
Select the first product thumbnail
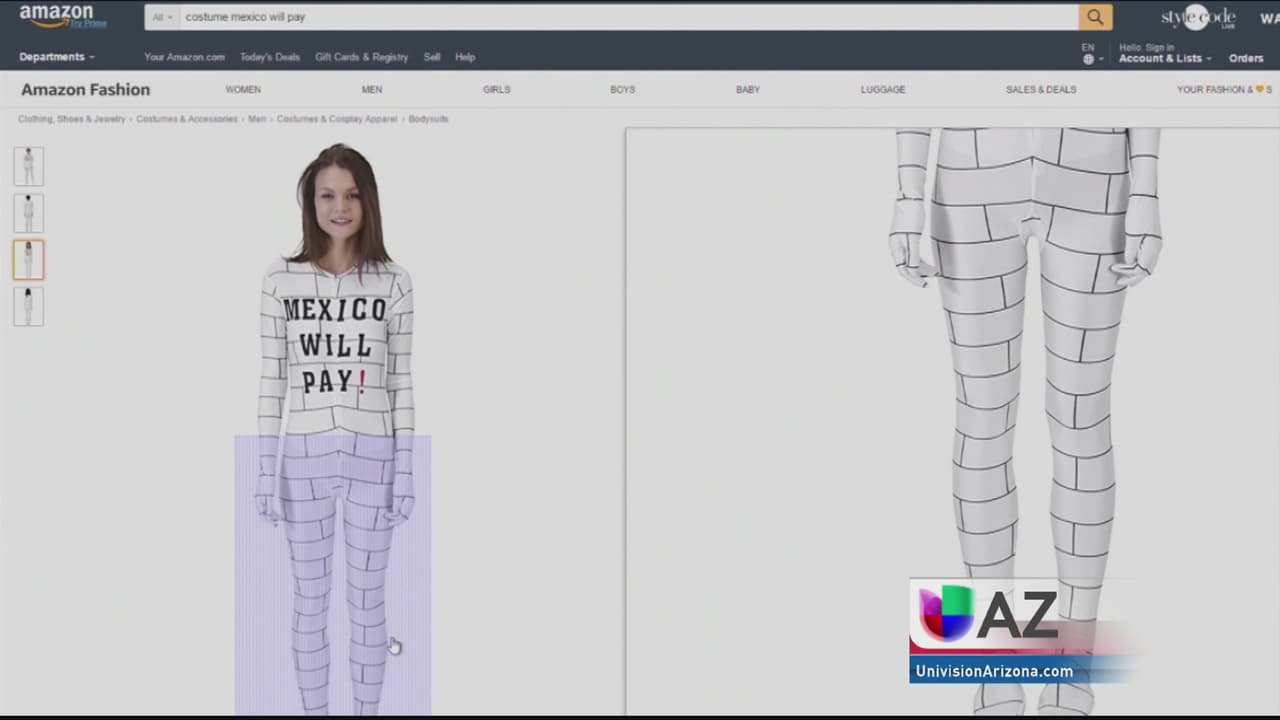[x=28, y=166]
